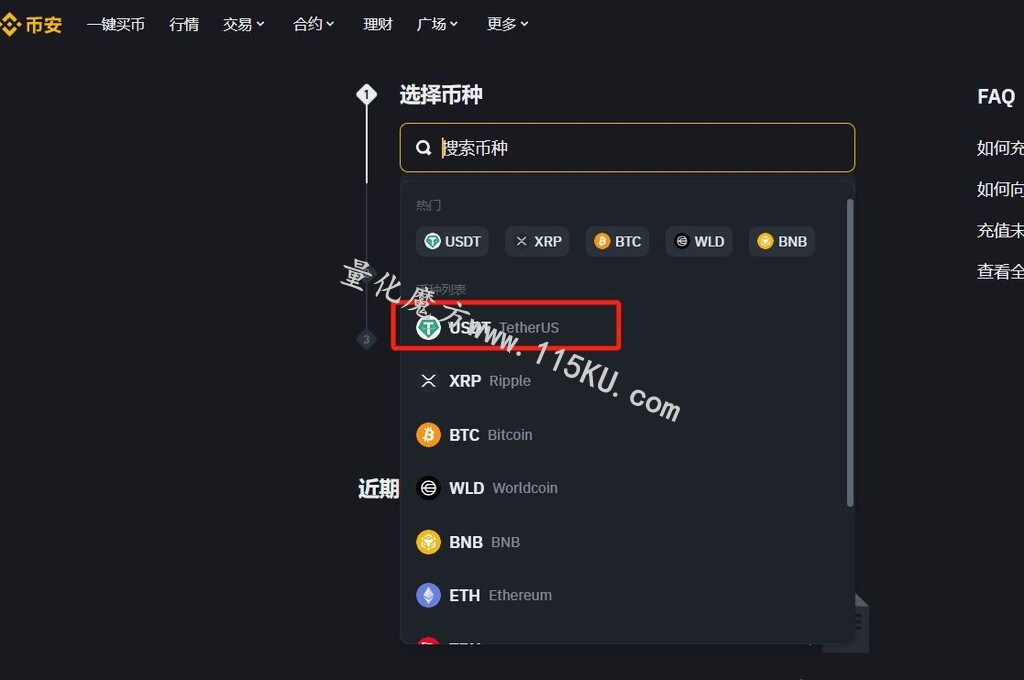The image size is (1024, 680).
Task: Click the search magnifier icon
Action: [423, 148]
